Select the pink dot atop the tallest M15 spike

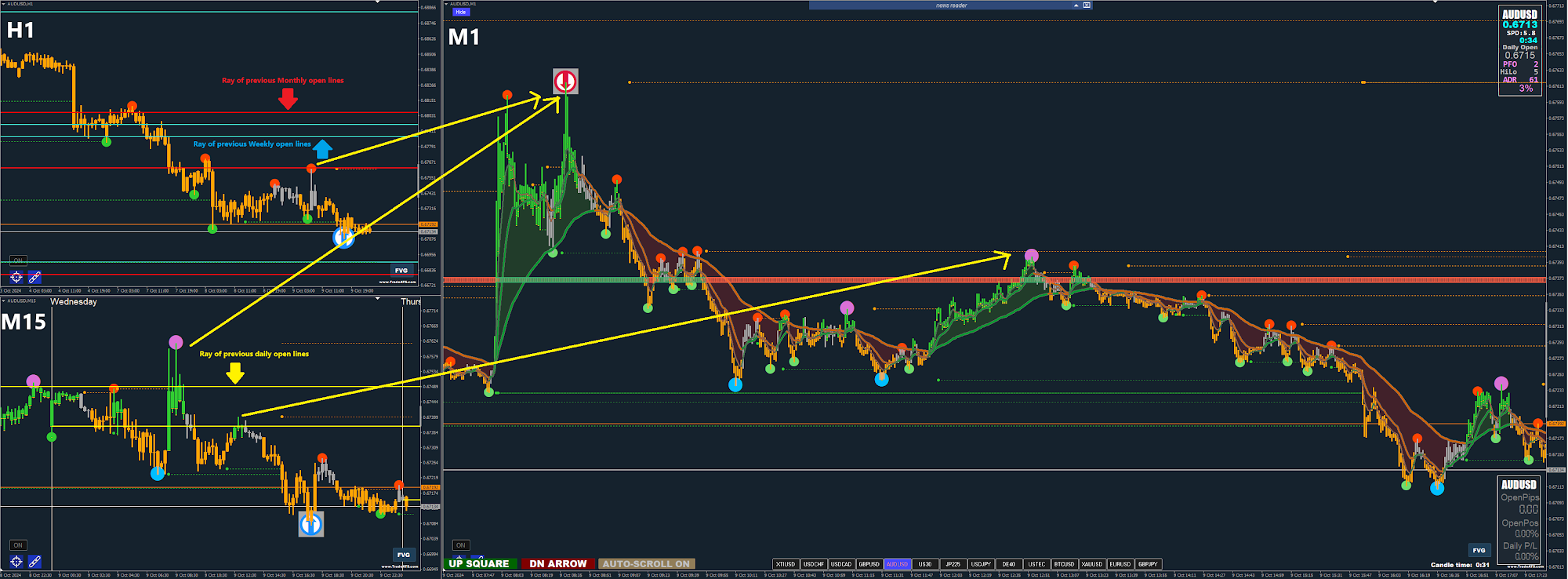click(x=176, y=342)
